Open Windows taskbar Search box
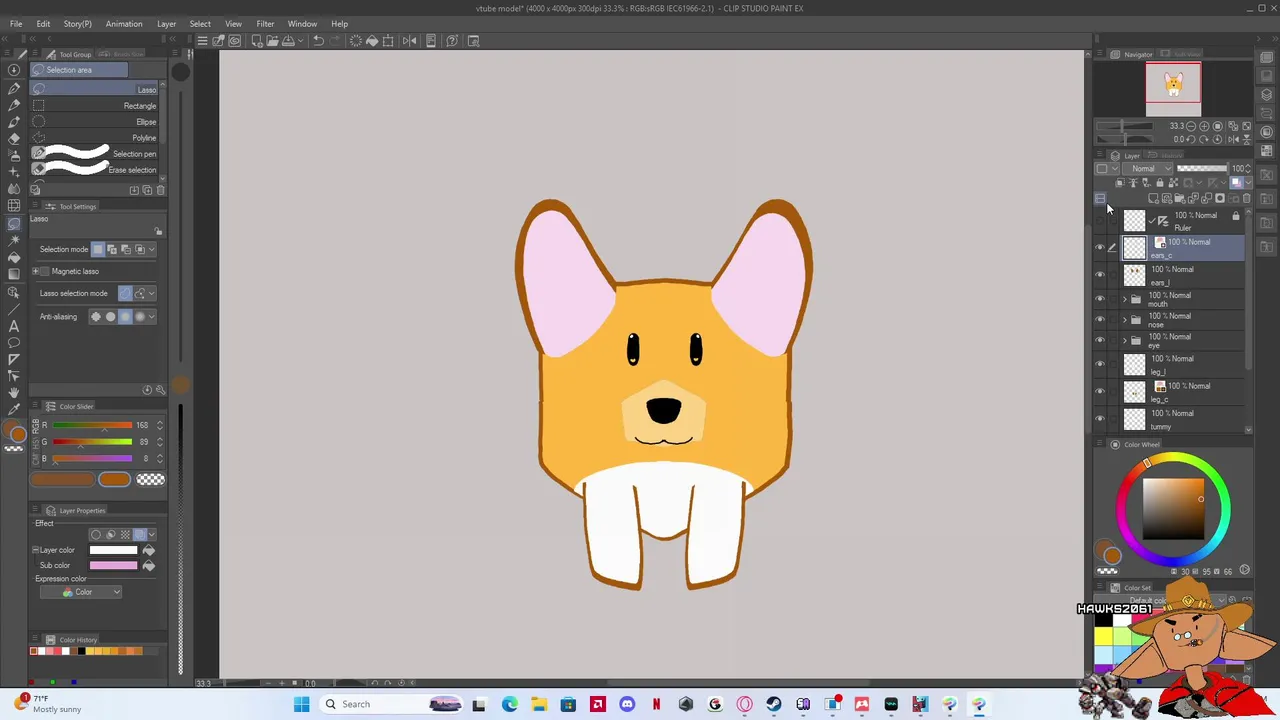1280x720 pixels. 356,704
